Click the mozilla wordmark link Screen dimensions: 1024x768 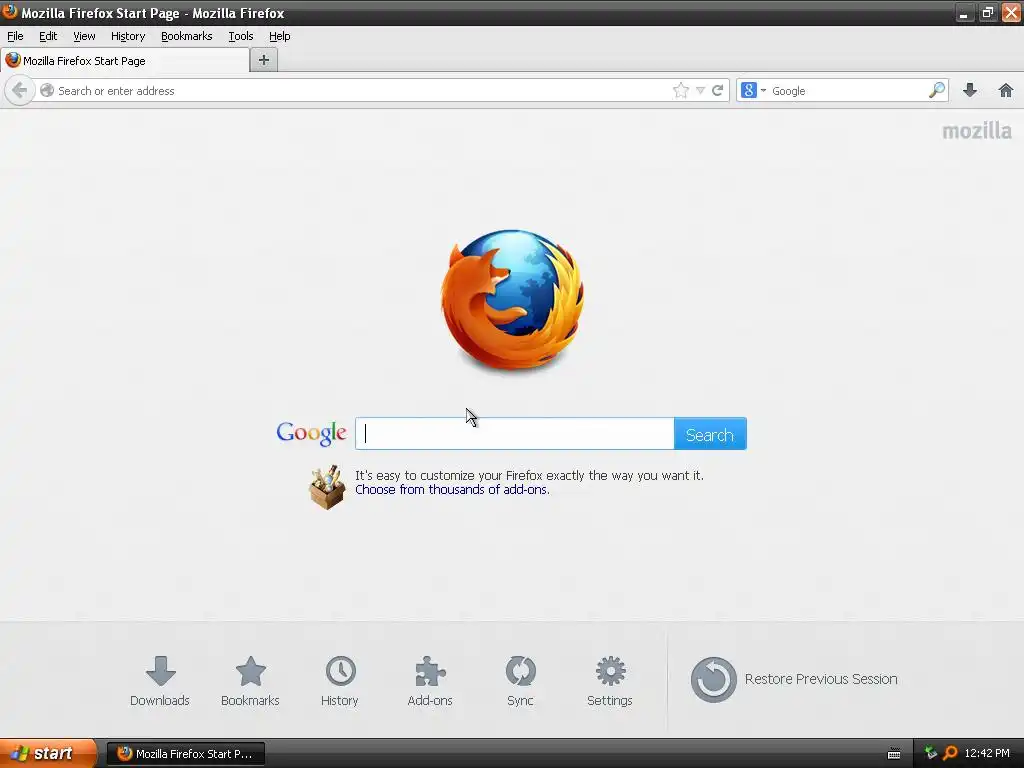point(976,131)
